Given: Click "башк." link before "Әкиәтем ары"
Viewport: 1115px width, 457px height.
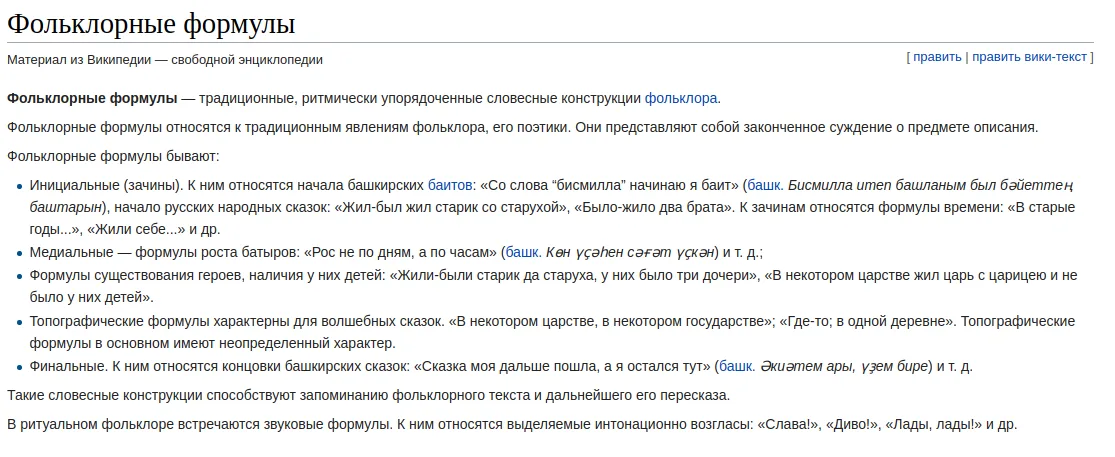Looking at the screenshot, I should (737, 367).
